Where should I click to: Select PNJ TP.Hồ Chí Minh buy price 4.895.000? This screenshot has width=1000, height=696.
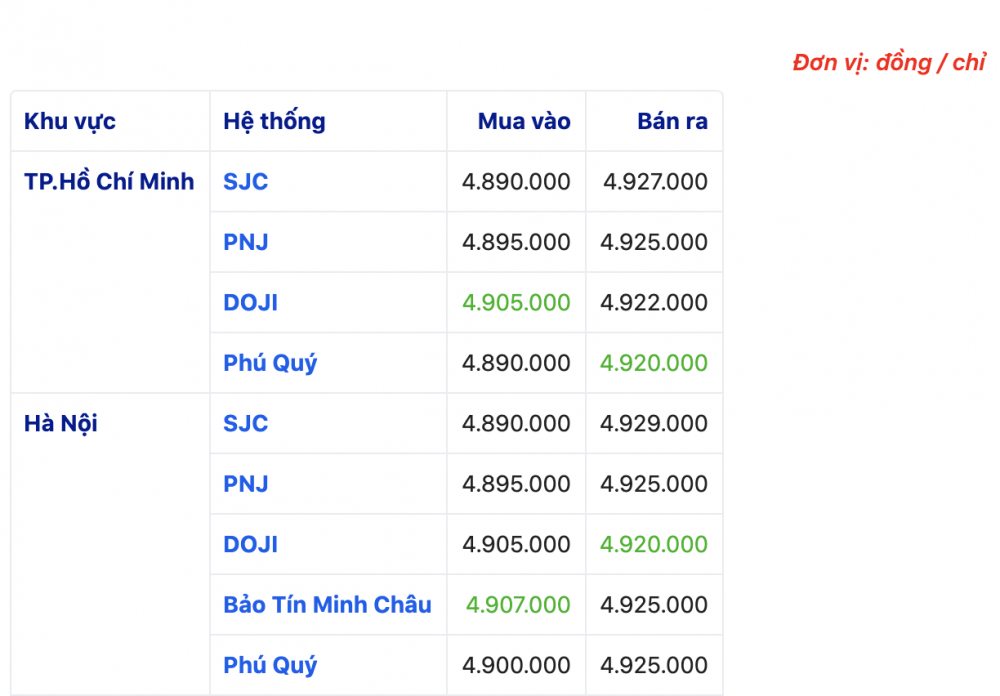[x=516, y=242]
